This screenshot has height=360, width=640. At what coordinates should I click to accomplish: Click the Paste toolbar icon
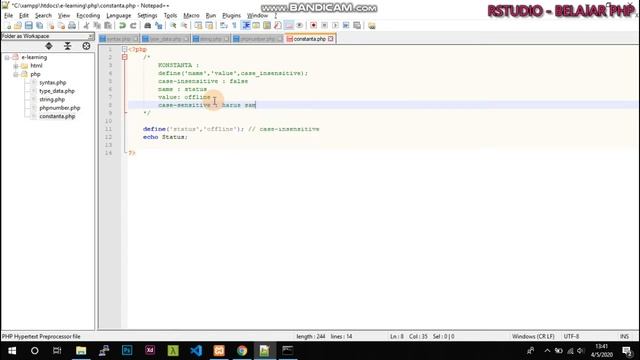(108, 26)
